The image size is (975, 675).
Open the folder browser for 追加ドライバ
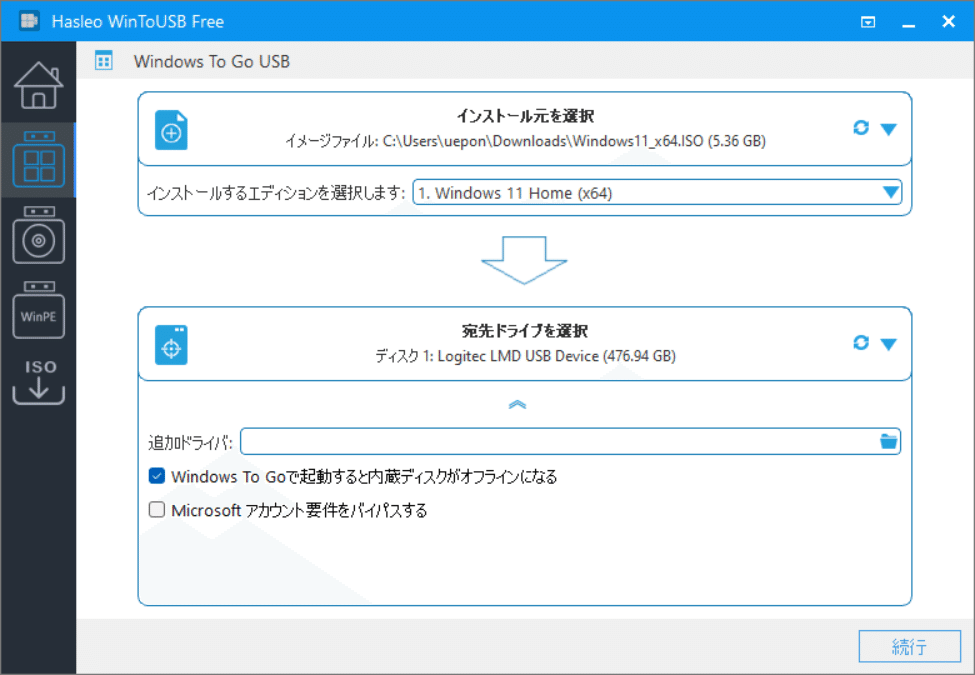888,440
